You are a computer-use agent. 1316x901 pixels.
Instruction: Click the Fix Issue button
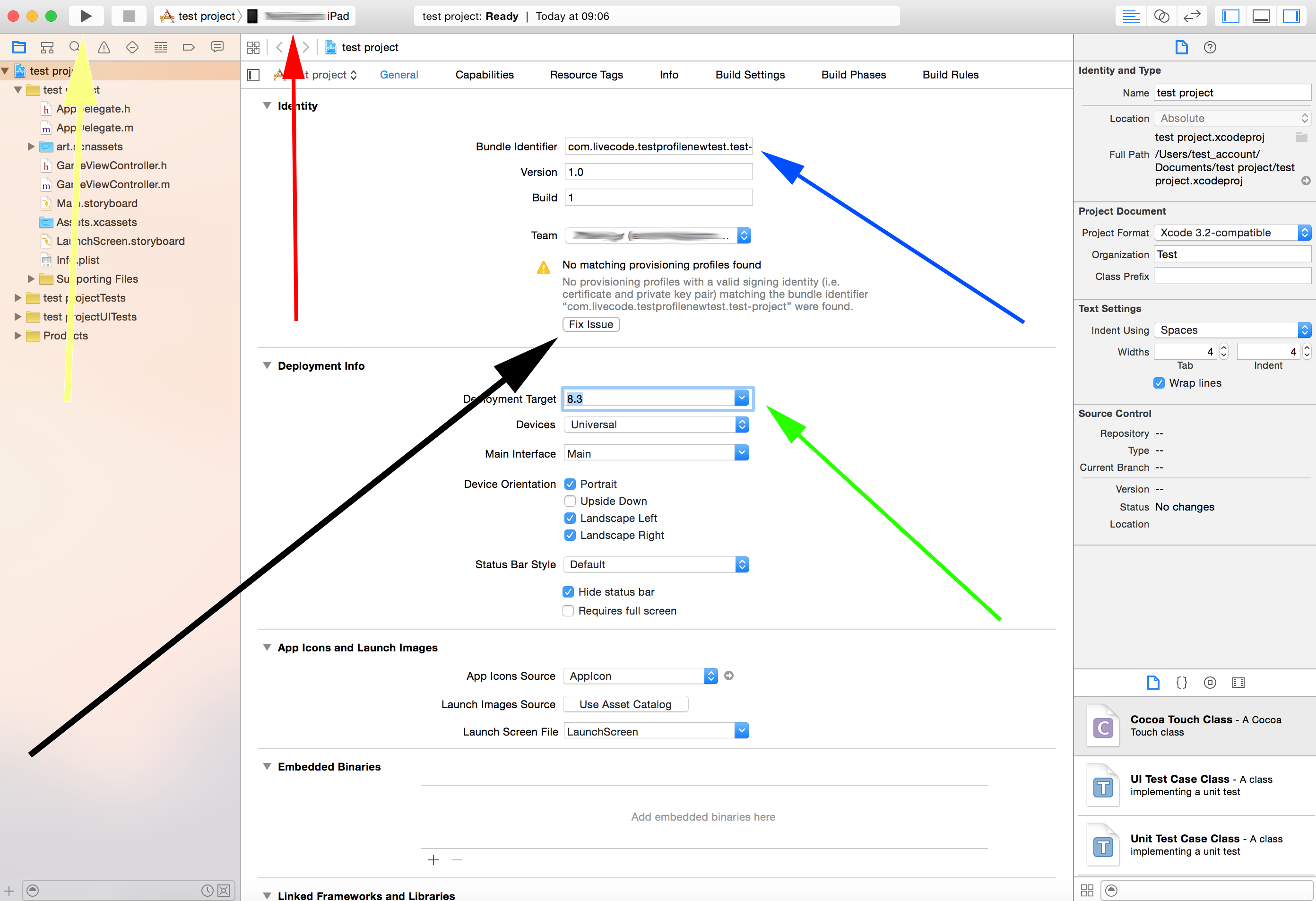[590, 324]
